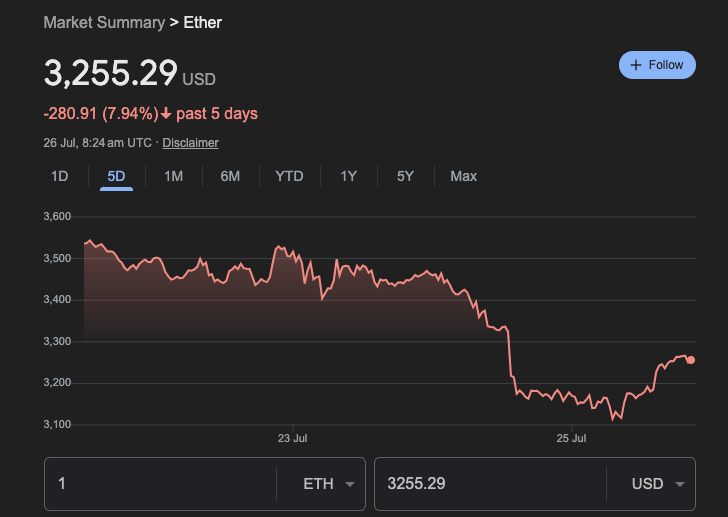Click the ETH amount input field
This screenshot has width=728, height=517.
coord(160,484)
